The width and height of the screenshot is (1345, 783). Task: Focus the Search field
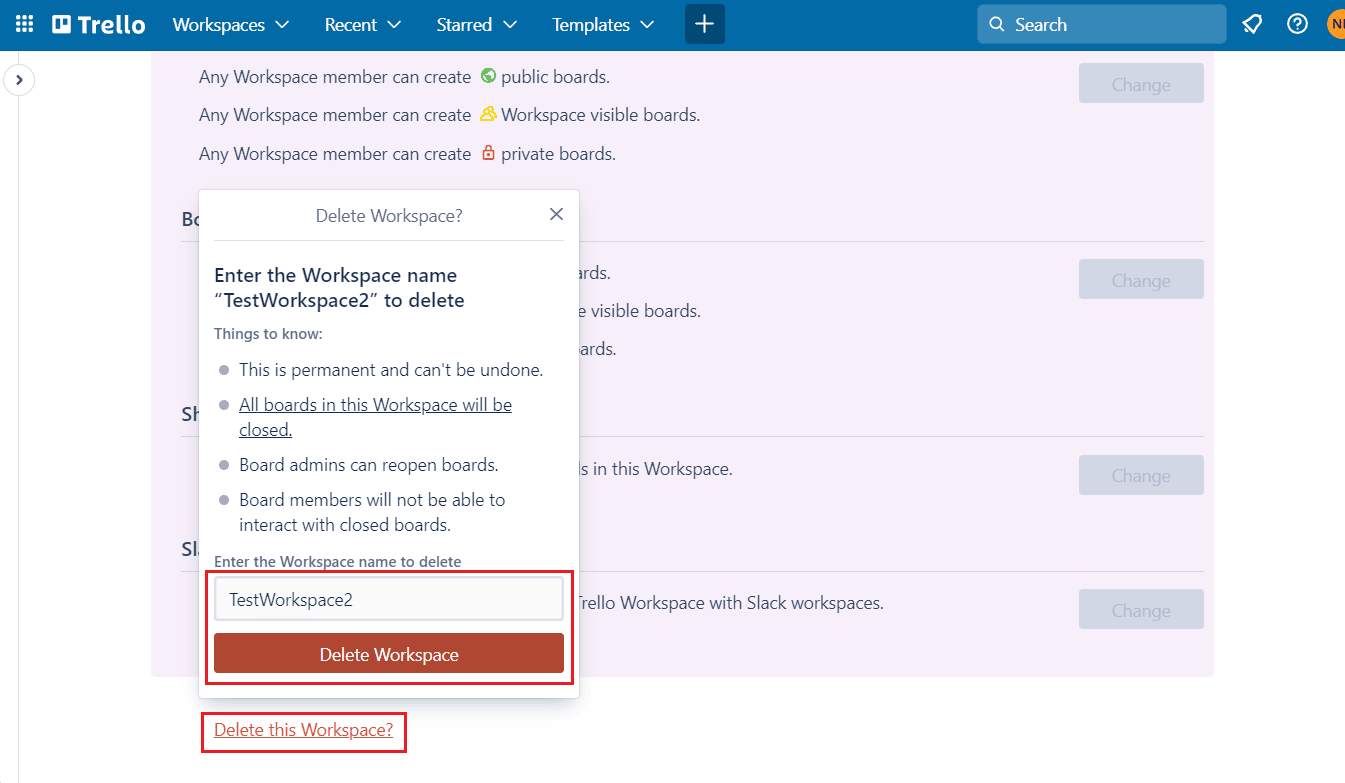(x=1102, y=24)
